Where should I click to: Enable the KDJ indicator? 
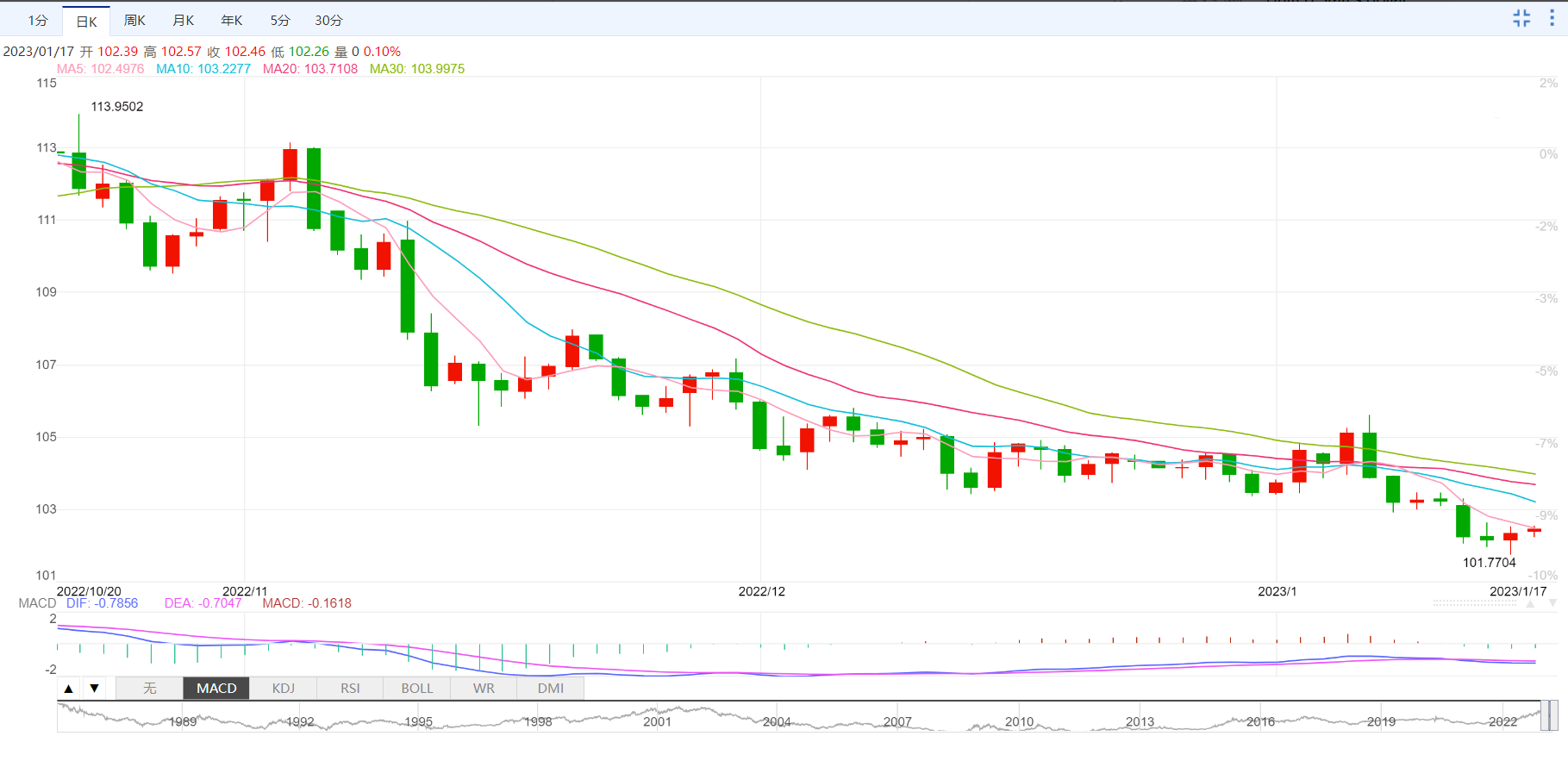coord(283,689)
